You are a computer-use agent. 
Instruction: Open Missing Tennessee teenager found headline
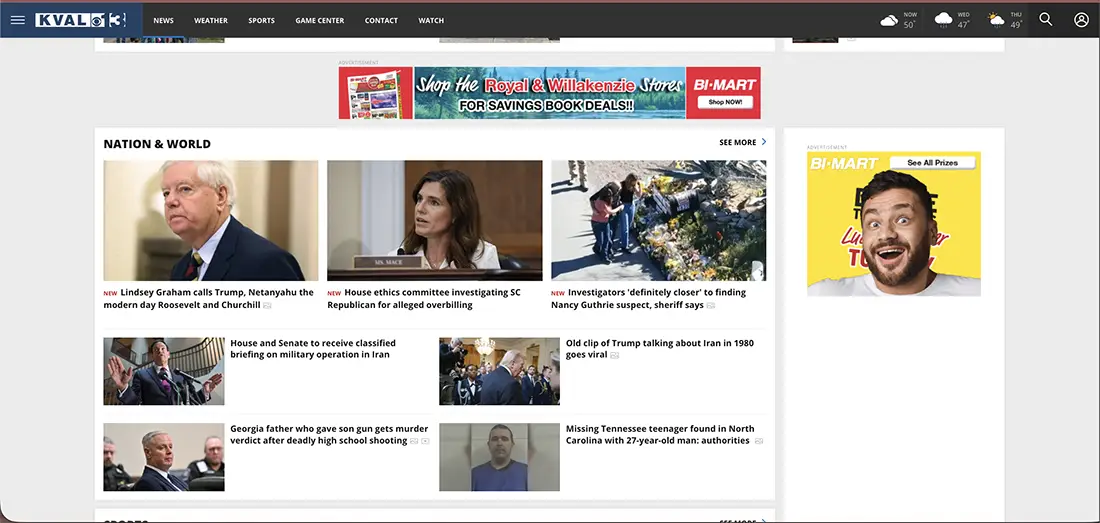660,435
